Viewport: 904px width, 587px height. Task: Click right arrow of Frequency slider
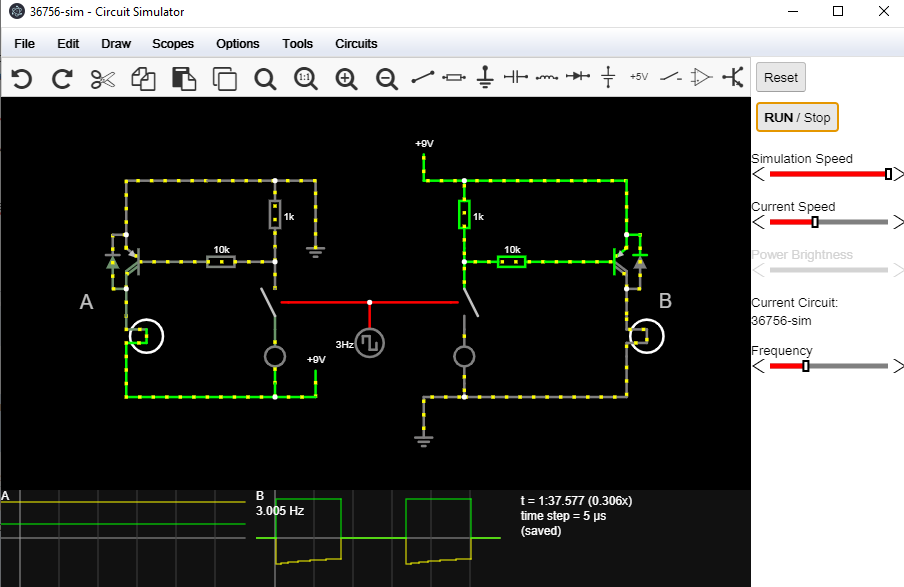[x=897, y=366]
